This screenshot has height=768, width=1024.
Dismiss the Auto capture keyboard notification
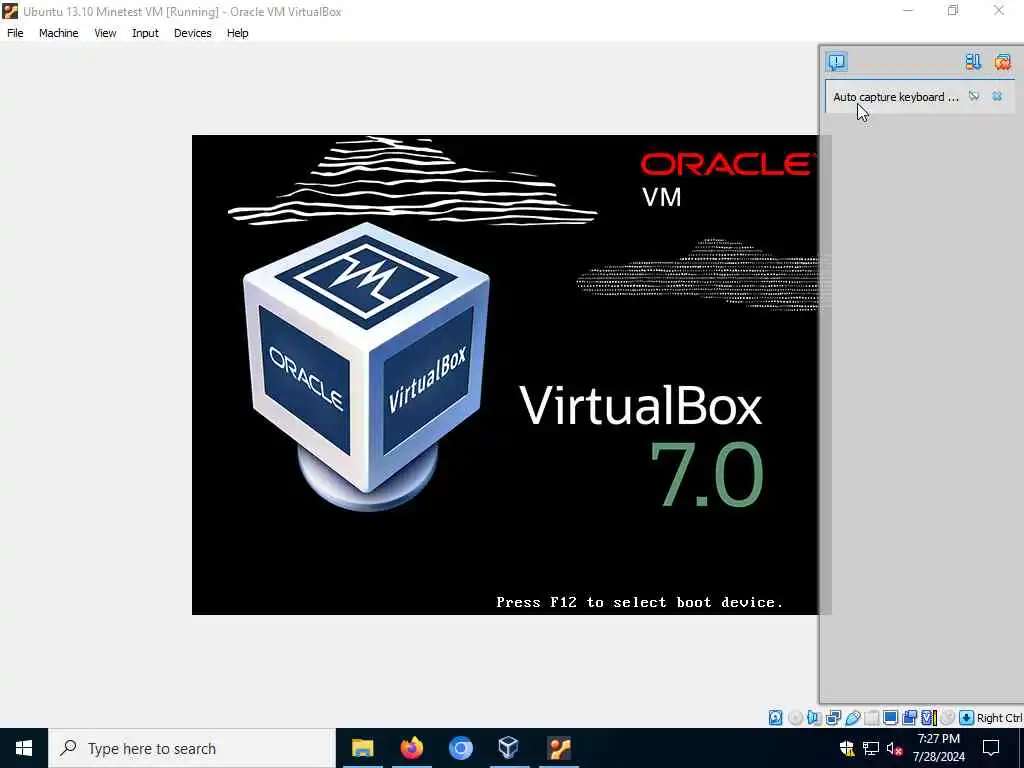click(997, 96)
